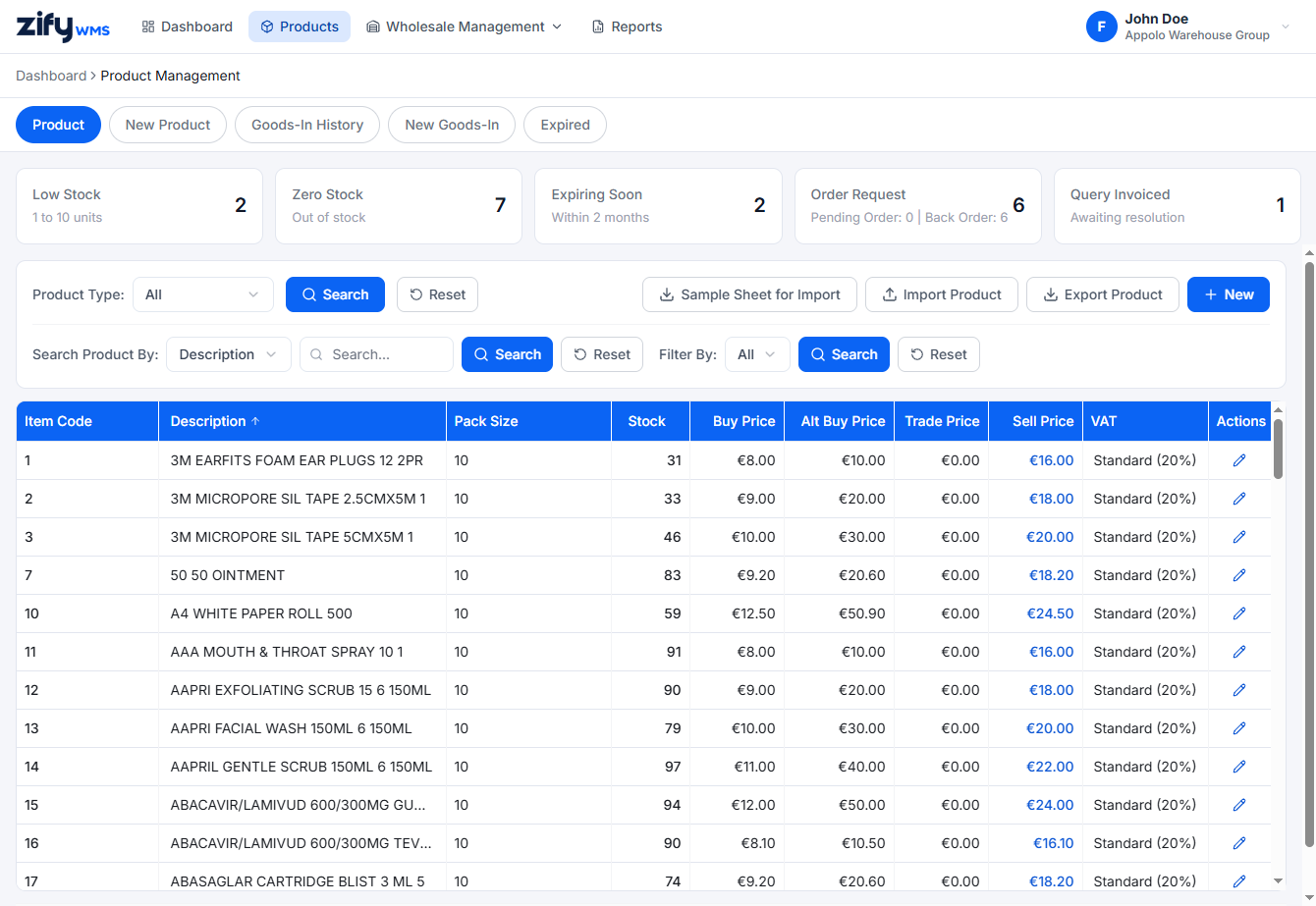Download Sample Sheet for Import
Screen dimensions: 1316x906
pos(749,294)
